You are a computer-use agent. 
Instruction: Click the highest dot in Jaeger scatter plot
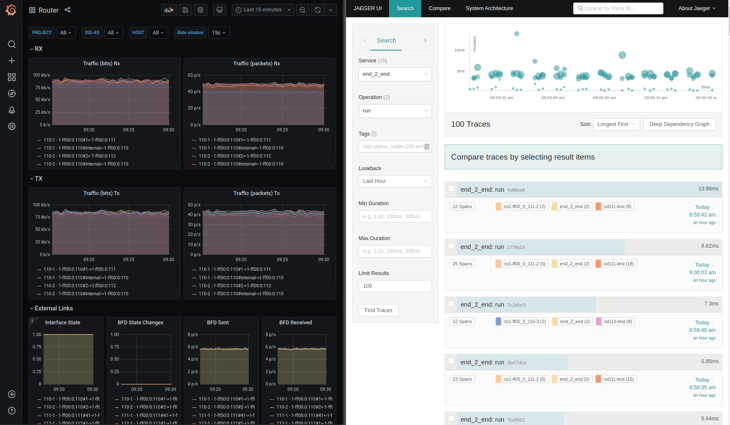[516, 34]
